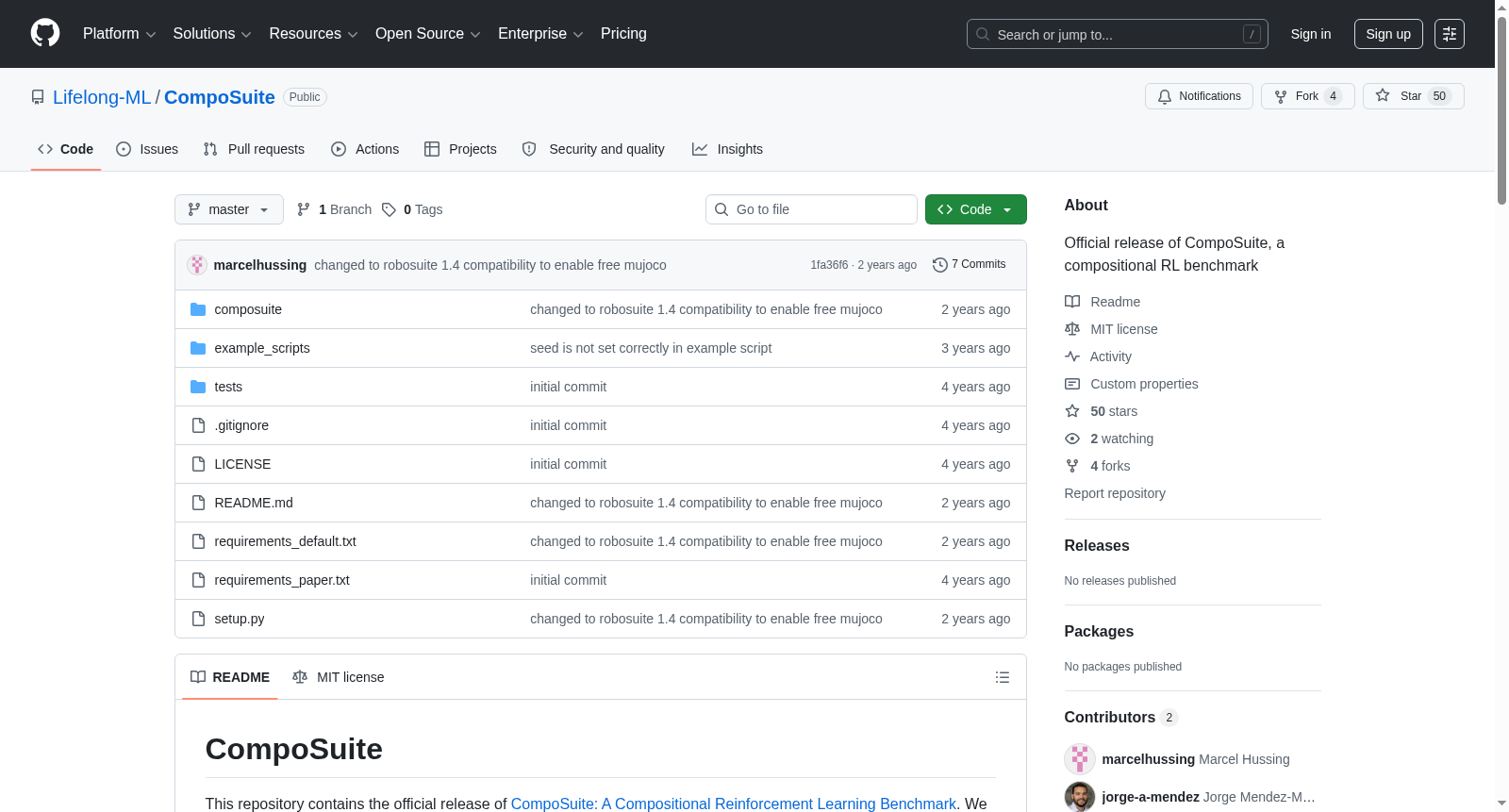Image resolution: width=1509 pixels, height=812 pixels.
Task: Expand the Solutions menu
Action: click(212, 34)
